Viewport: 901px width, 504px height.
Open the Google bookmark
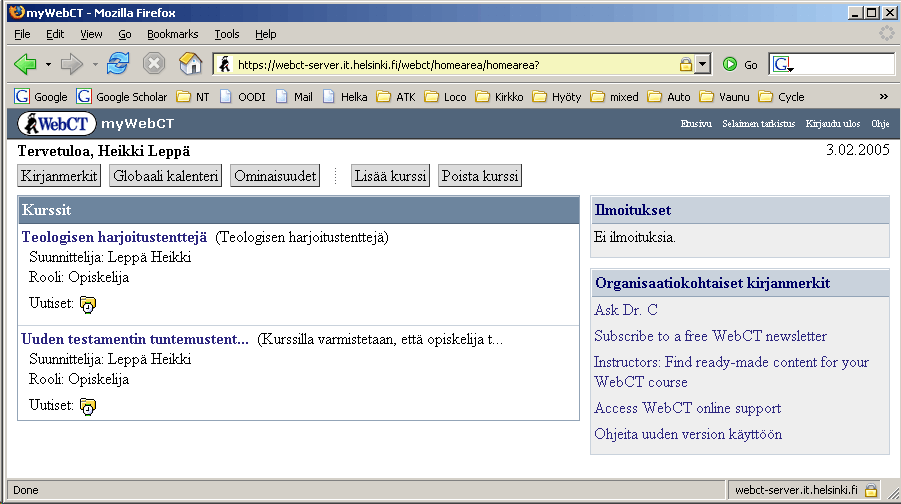tap(41, 97)
